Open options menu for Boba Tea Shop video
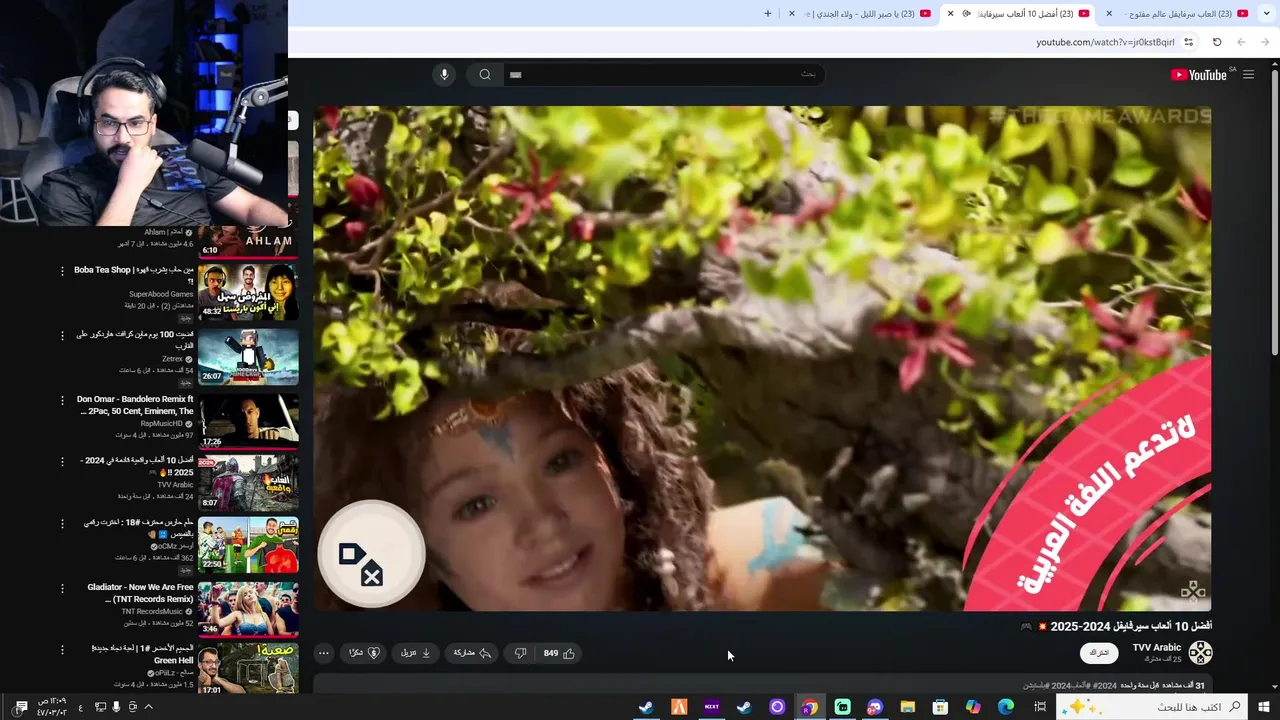1280x720 pixels. (x=62, y=271)
